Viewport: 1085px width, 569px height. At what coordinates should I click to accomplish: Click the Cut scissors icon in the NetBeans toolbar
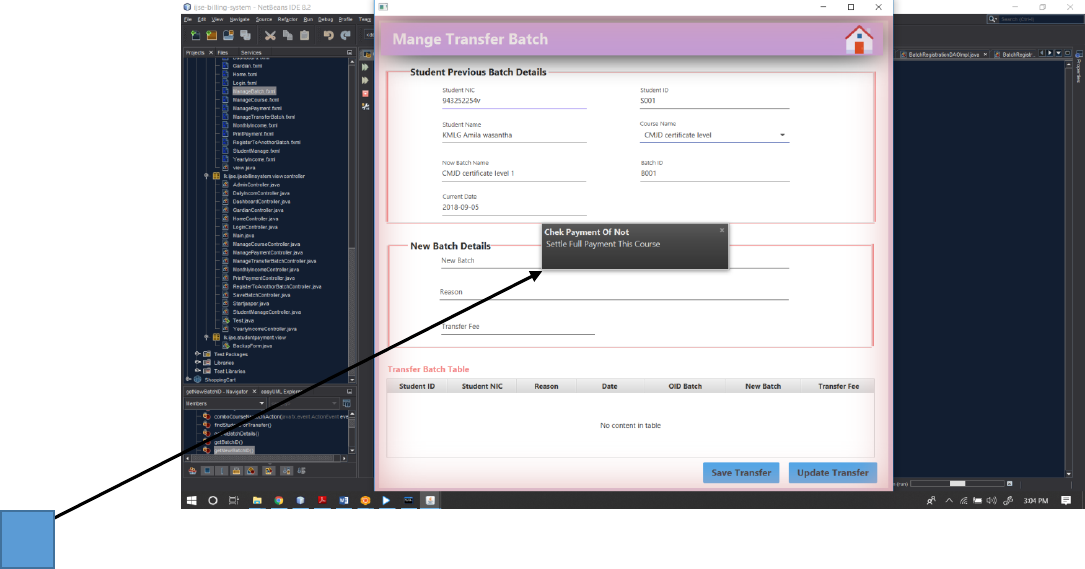[x=270, y=35]
